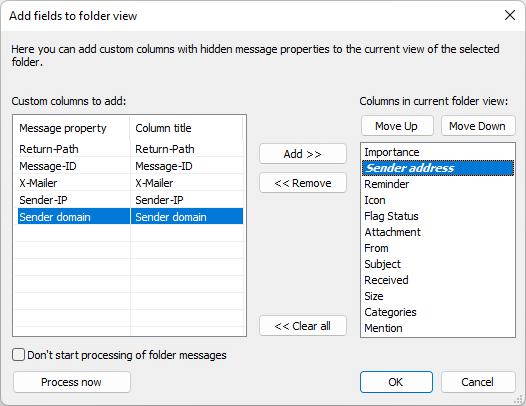
Task: Select the Attachment column entry
Action: click(438, 232)
